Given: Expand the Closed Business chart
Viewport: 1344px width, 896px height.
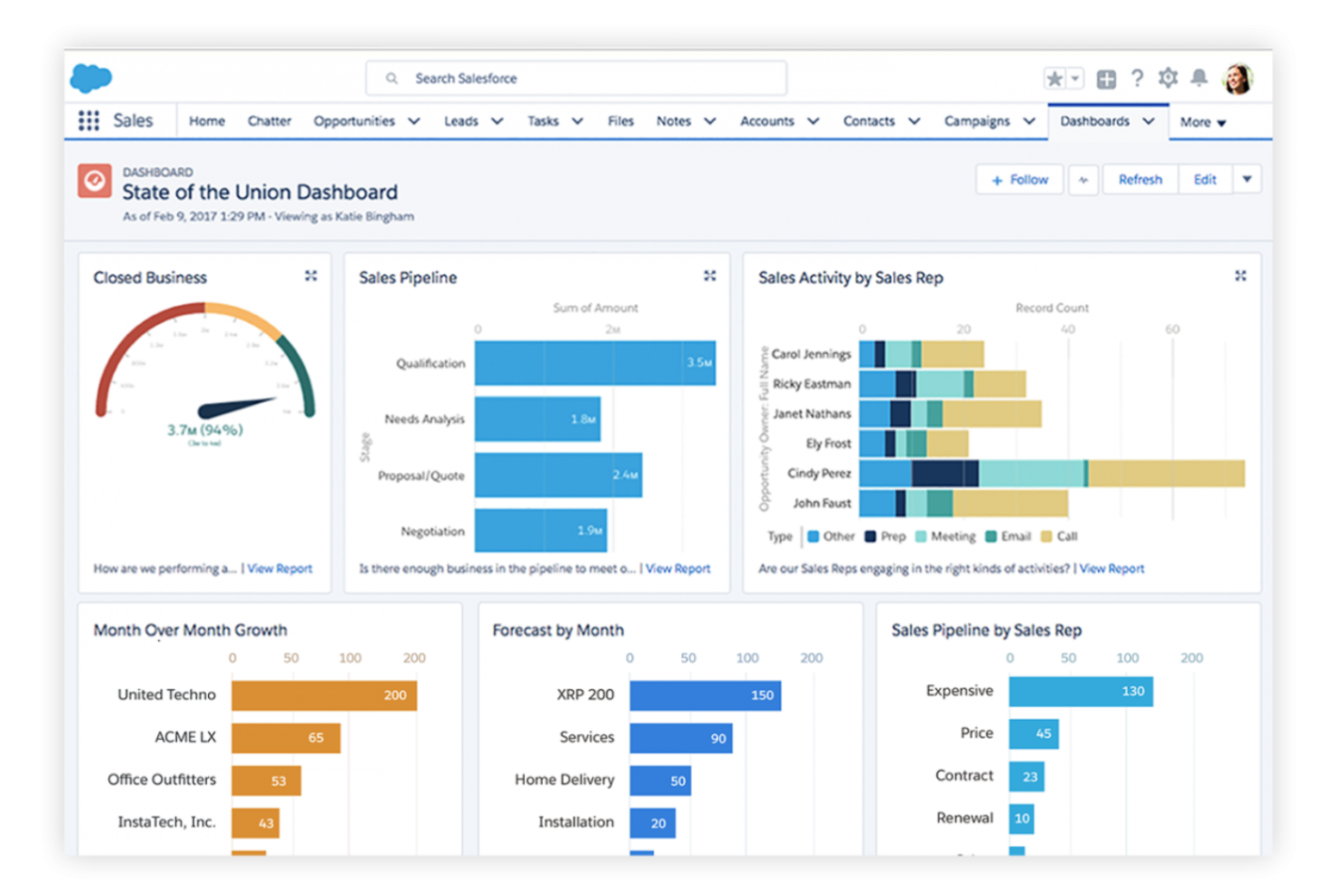Looking at the screenshot, I should [x=311, y=276].
